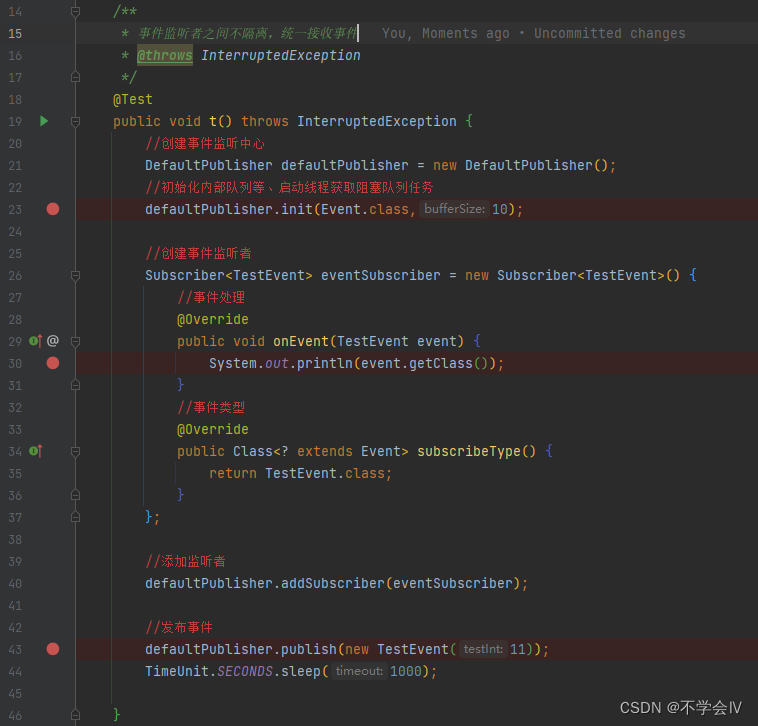
Task: Collapse the Javadoc end fold marker at line 17
Action: pyautogui.click(x=75, y=77)
